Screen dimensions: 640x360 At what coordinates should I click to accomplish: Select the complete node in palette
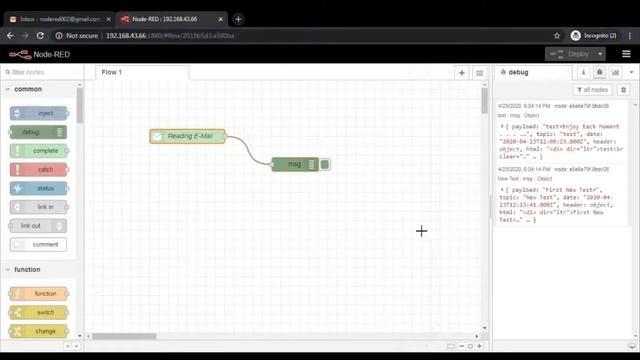(39, 151)
